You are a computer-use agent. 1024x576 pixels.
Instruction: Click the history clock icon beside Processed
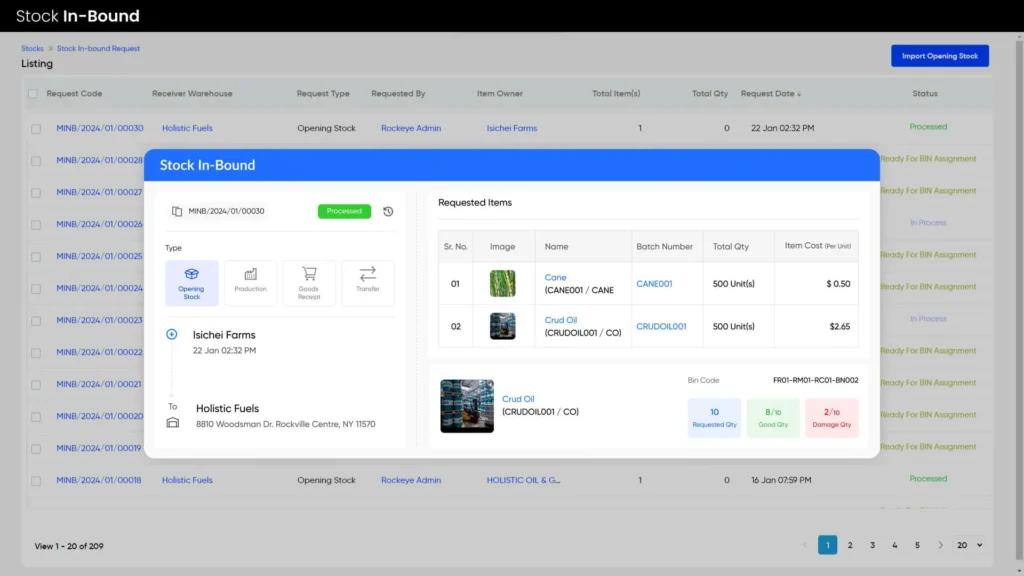tap(388, 211)
